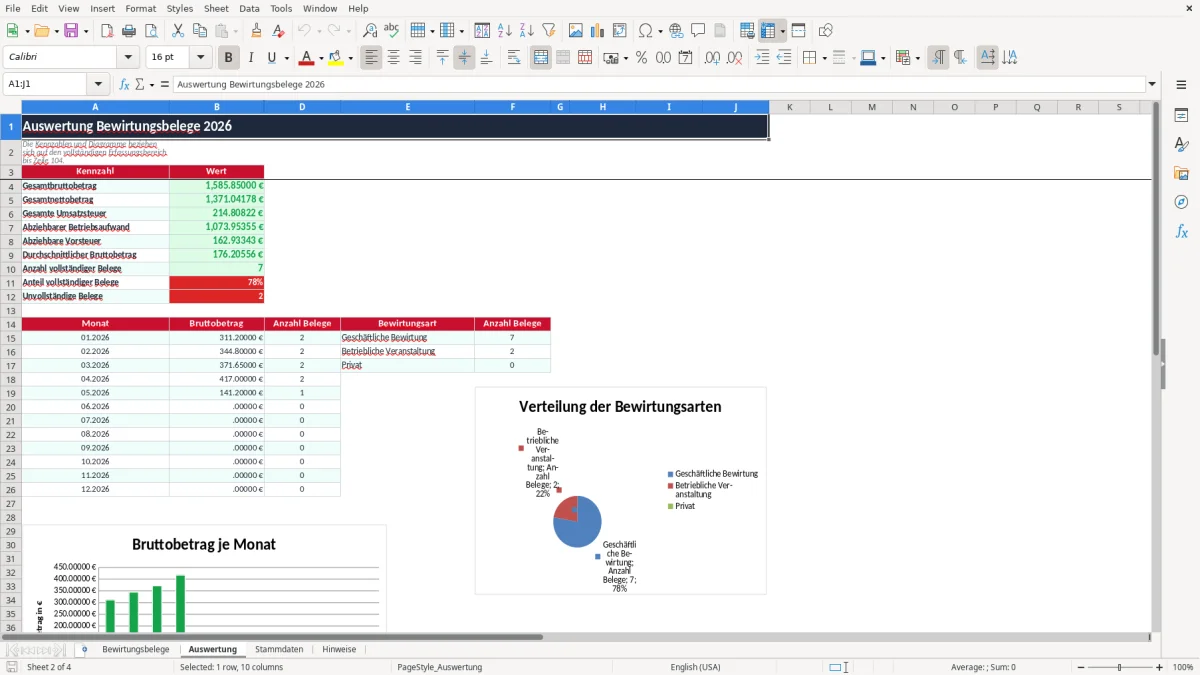Viewport: 1200px width, 675px height.
Task: Open the Styles menu
Action: 180,8
